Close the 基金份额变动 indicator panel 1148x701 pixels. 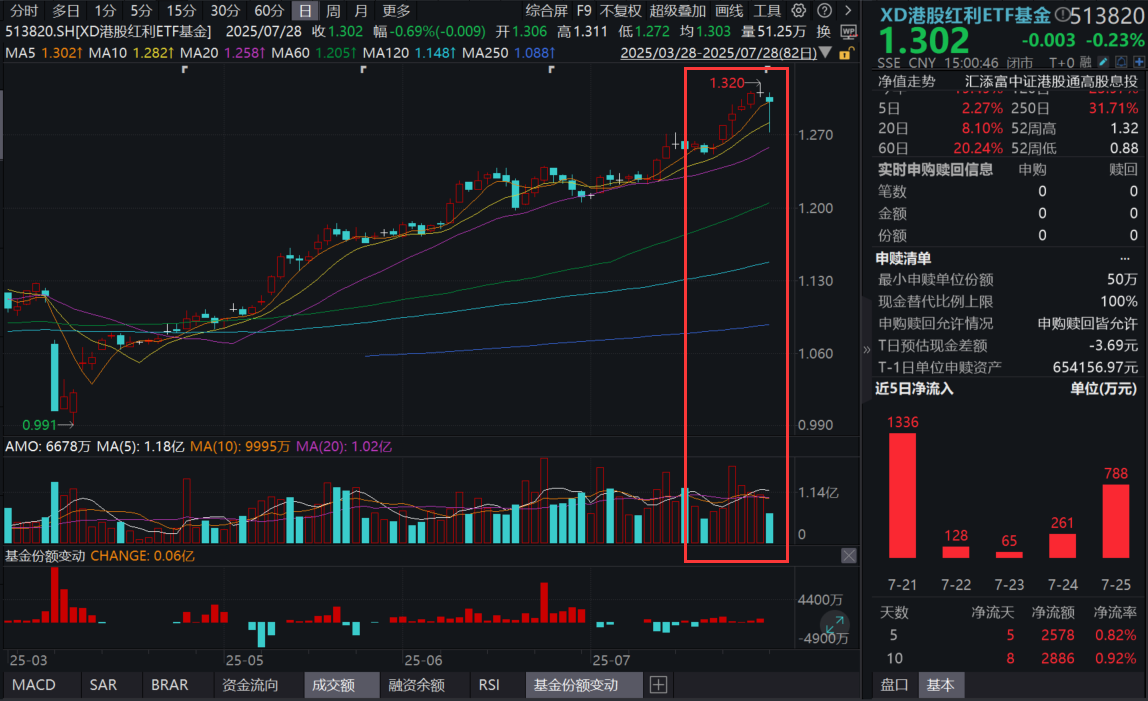point(848,555)
